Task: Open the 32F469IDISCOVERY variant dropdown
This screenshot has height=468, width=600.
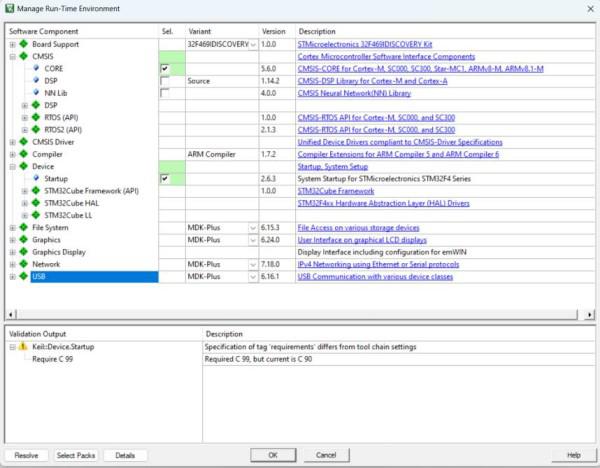Action: click(x=253, y=44)
